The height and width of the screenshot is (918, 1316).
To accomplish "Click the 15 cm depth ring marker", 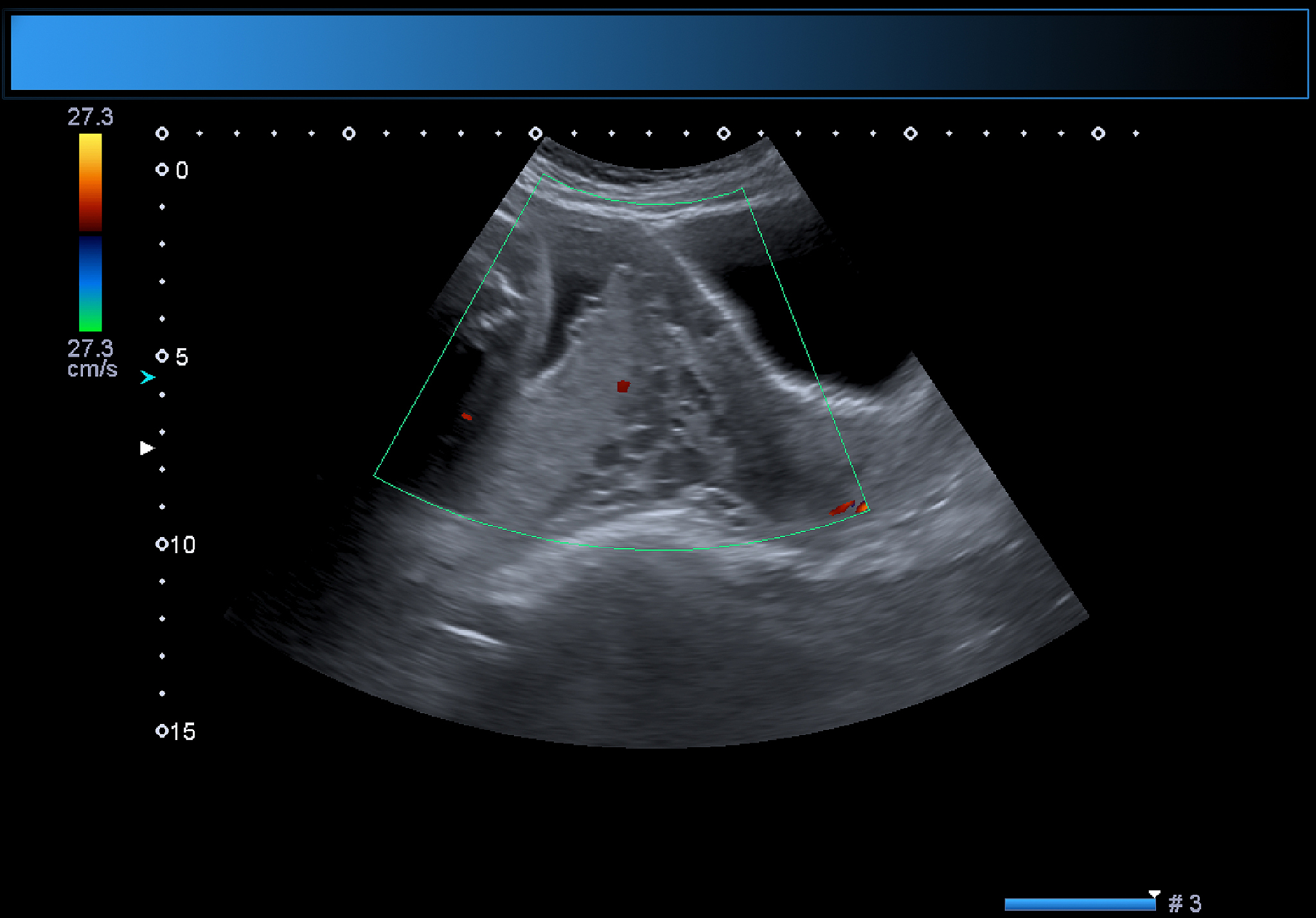I will tap(162, 731).
